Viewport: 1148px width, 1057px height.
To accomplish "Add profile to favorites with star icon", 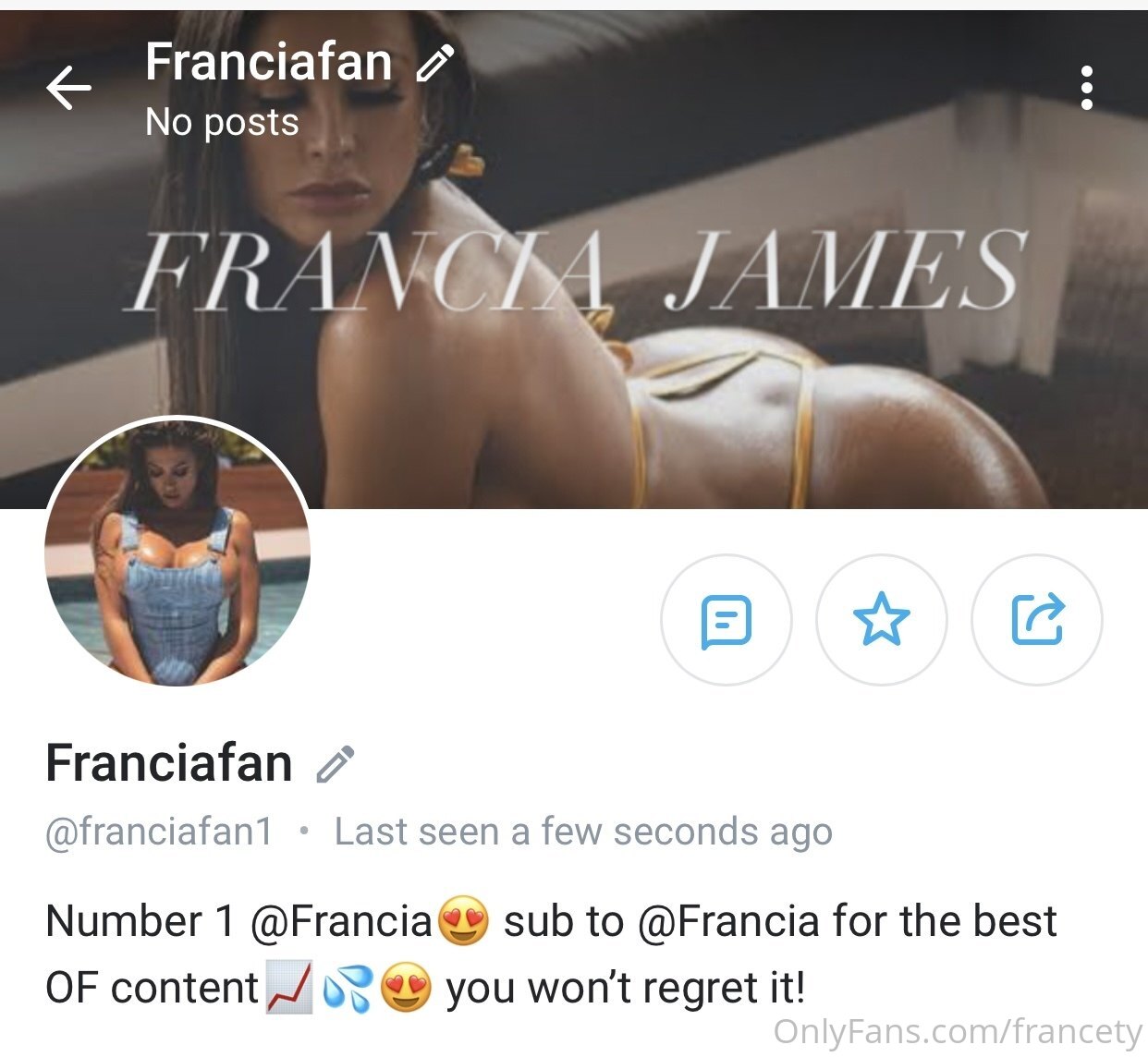I will [x=882, y=620].
